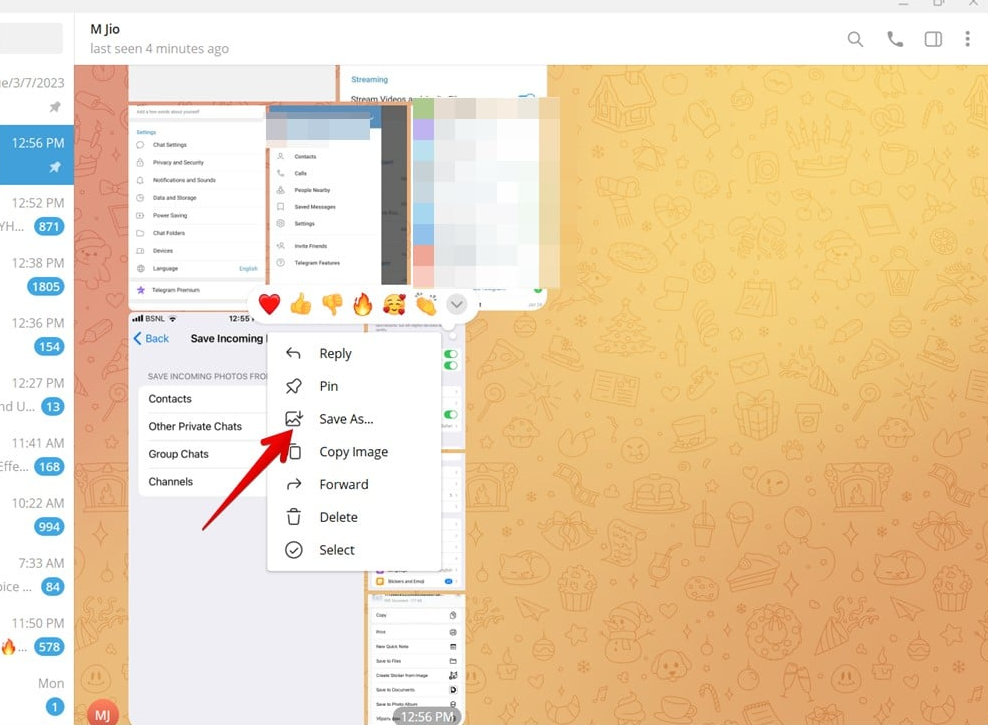Open chat with 1805 unread messages
Image resolution: width=988 pixels, height=725 pixels.
click(x=37, y=275)
